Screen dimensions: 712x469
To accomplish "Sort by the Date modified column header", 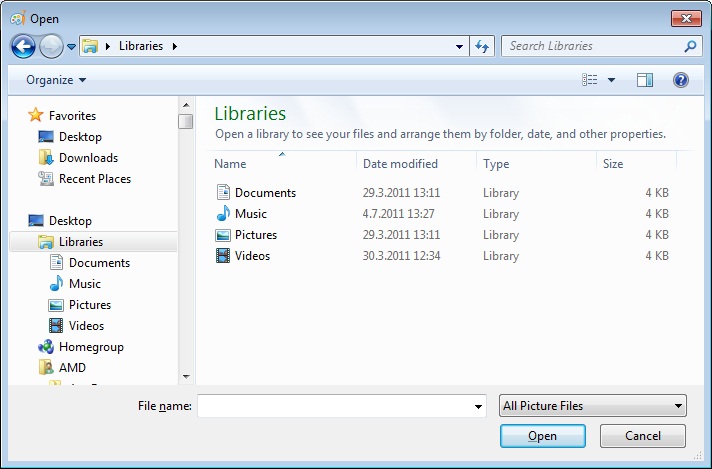I will coord(400,164).
